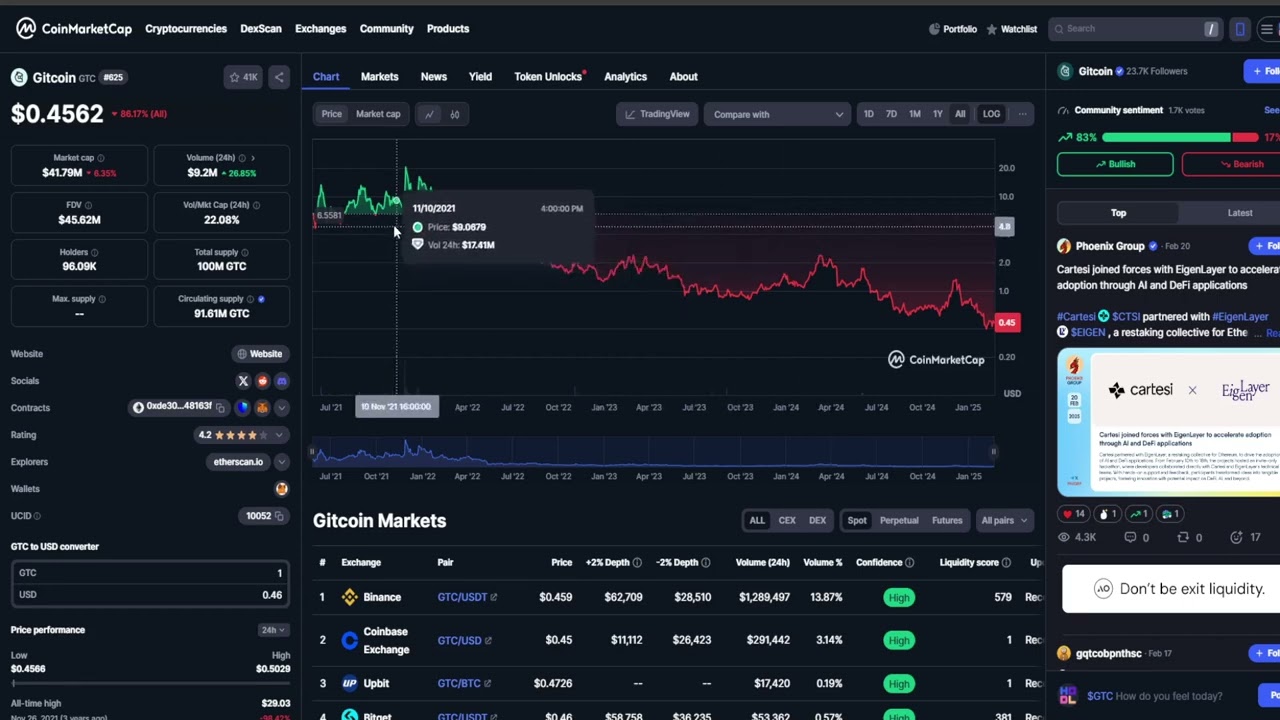Open the Compare with dropdown
Viewport: 1280px width, 720px height.
click(x=777, y=114)
